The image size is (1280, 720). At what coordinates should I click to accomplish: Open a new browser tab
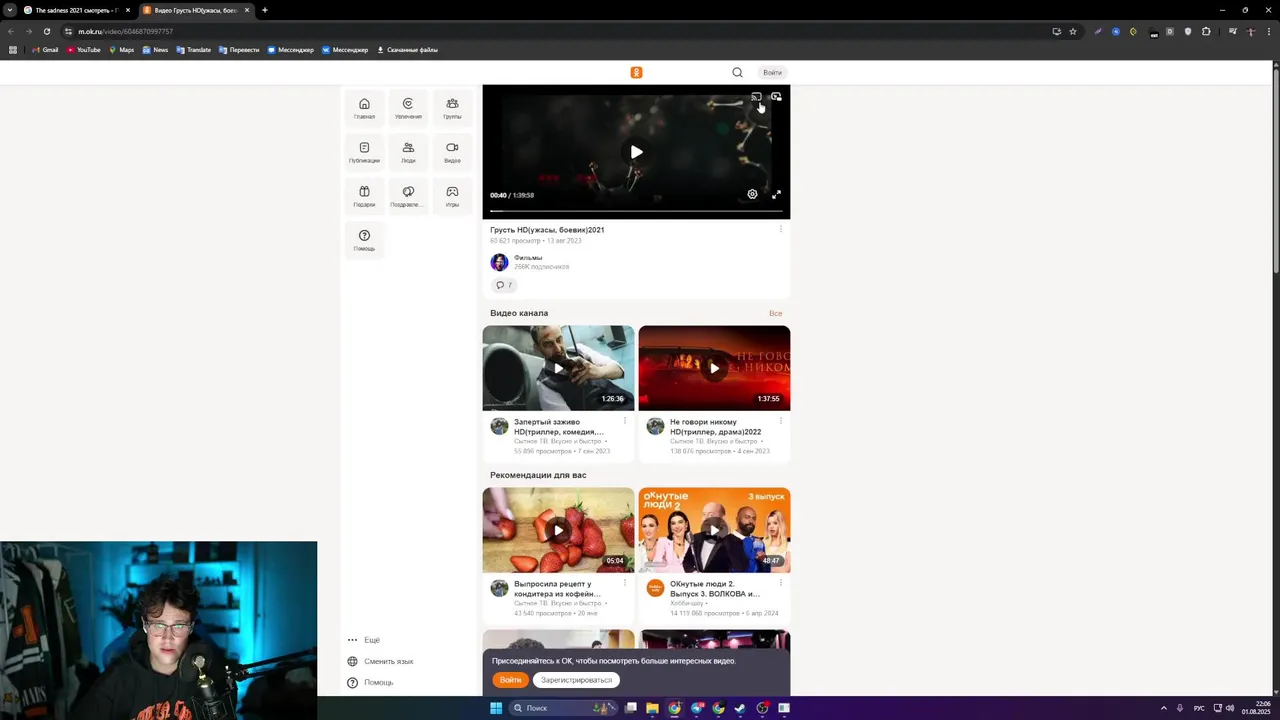tap(265, 10)
